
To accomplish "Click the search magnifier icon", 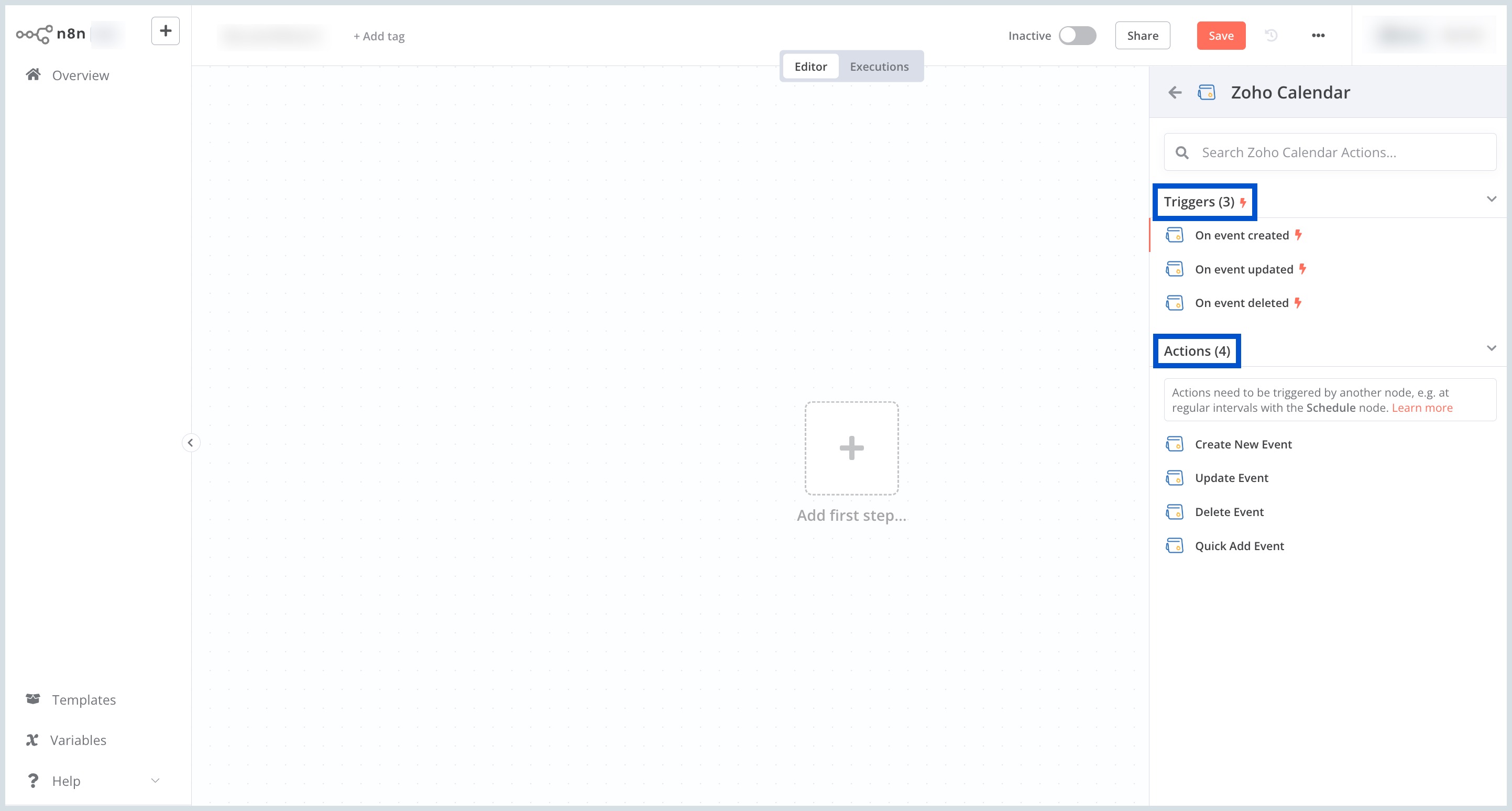I will point(1182,152).
